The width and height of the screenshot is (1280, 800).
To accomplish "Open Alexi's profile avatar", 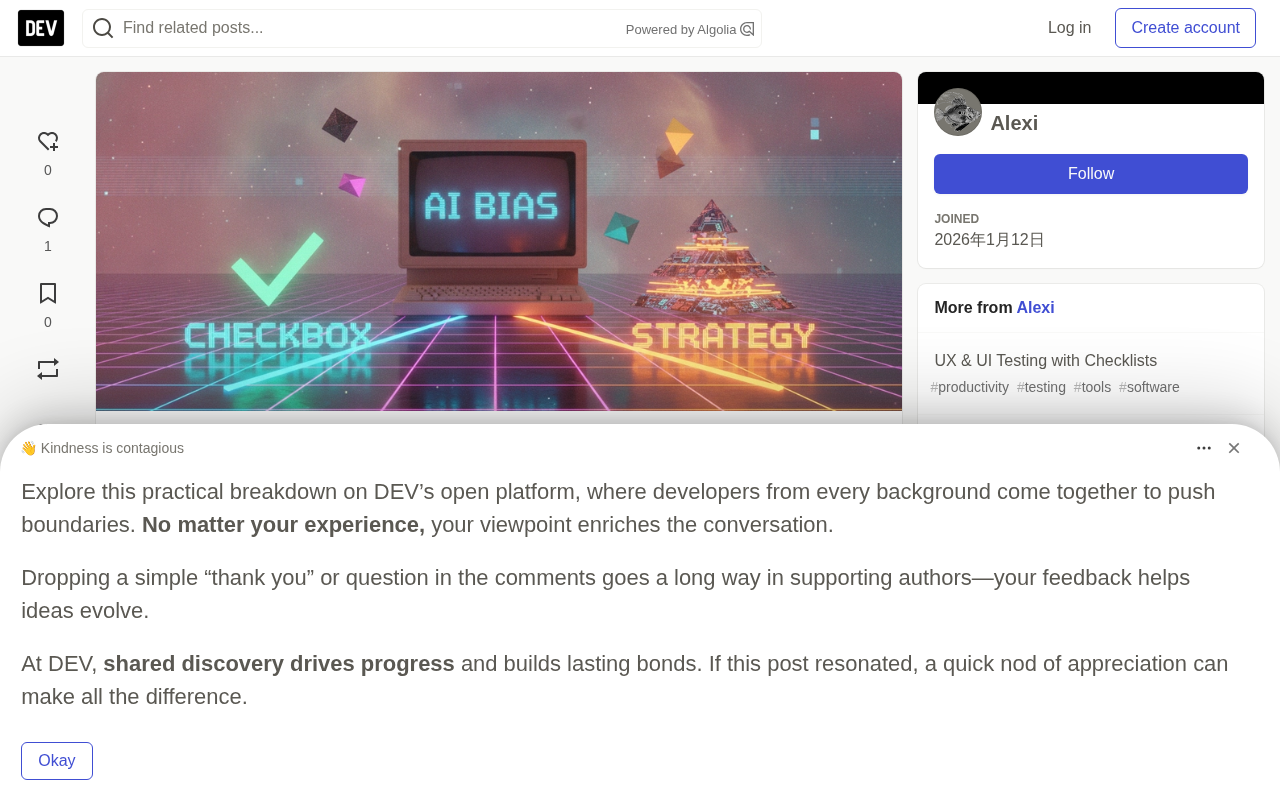I will coord(958,112).
